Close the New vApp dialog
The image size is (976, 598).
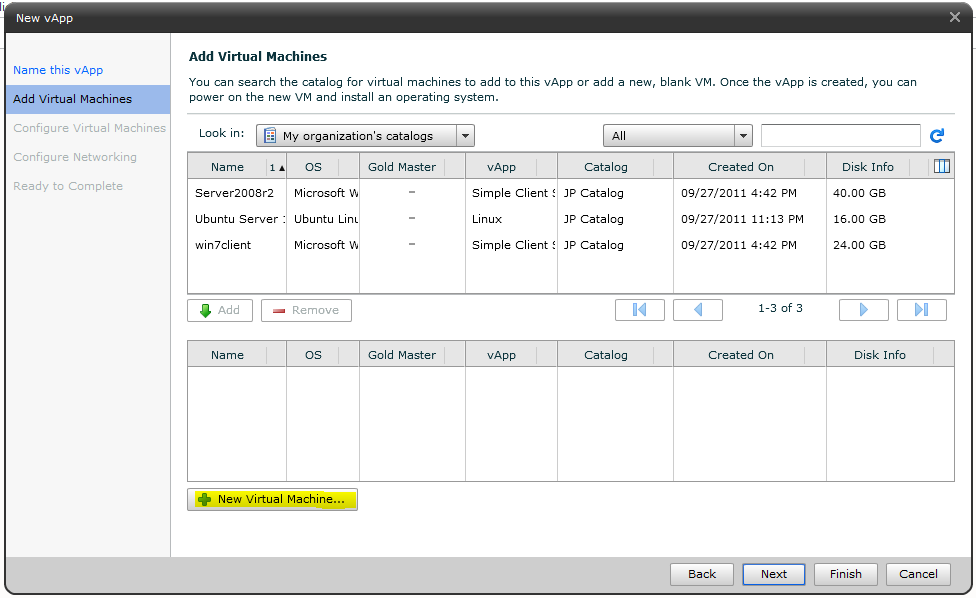[x=955, y=17]
